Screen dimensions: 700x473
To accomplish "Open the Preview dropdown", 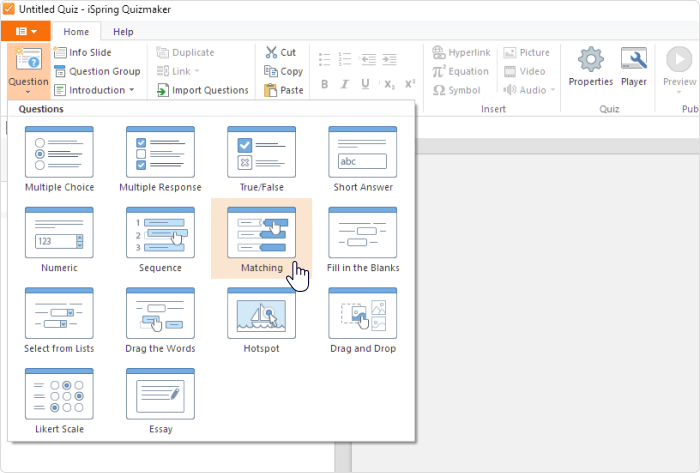I will click(679, 71).
